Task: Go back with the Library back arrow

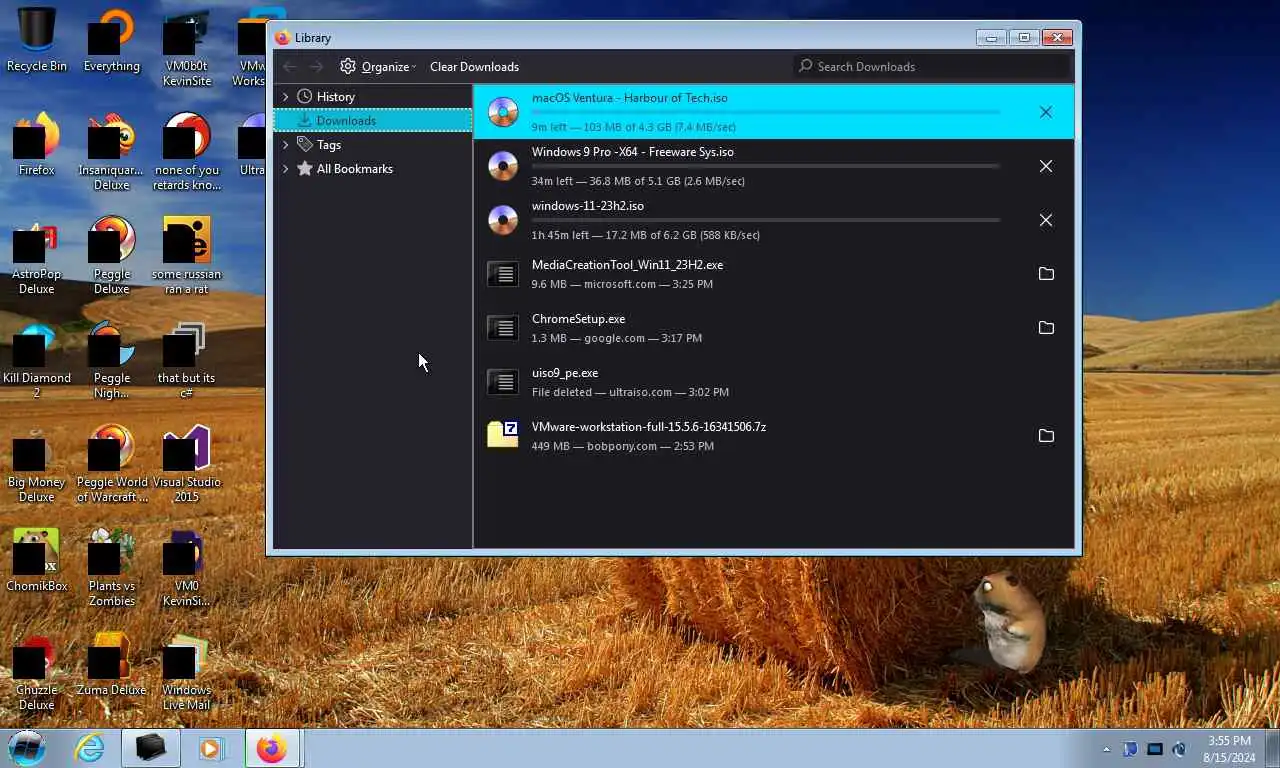Action: (x=290, y=67)
